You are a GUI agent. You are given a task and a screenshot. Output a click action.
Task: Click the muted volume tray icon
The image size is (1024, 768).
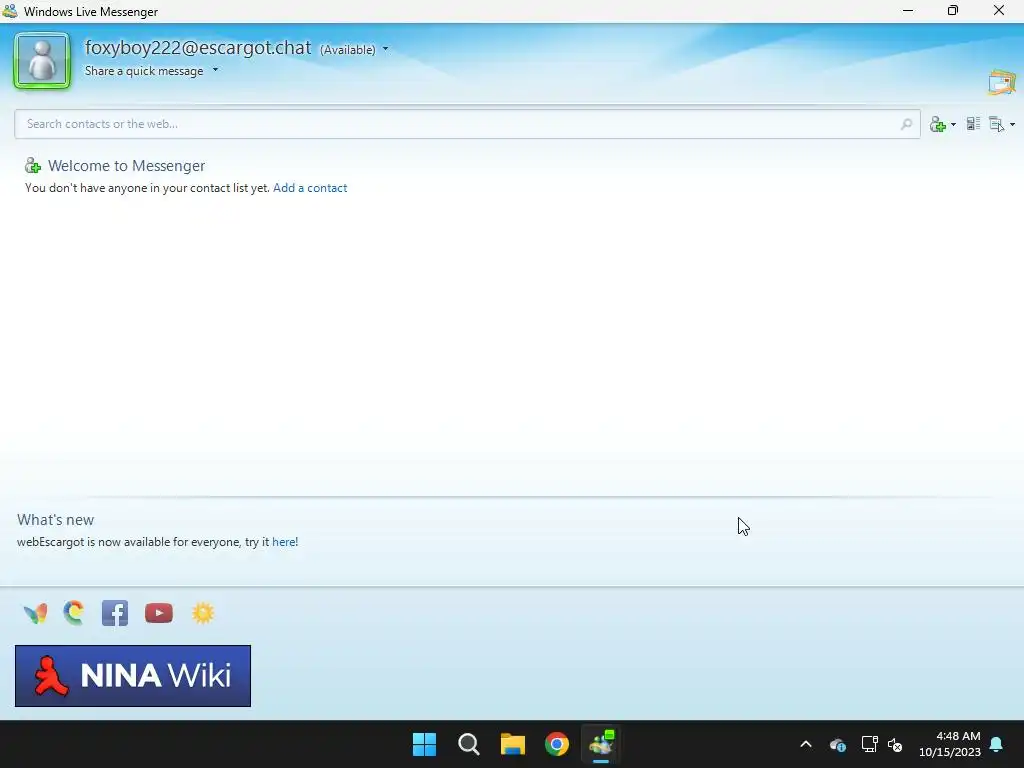895,744
